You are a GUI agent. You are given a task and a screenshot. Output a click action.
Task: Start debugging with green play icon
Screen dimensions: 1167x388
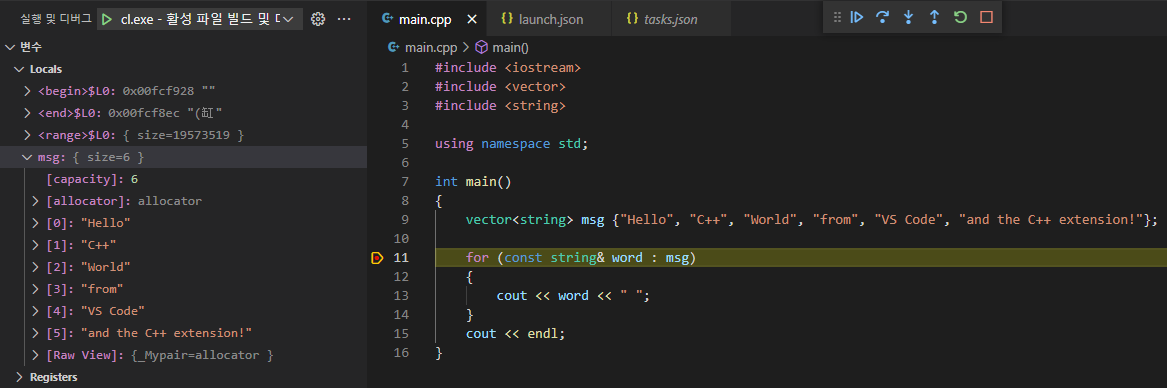108,19
